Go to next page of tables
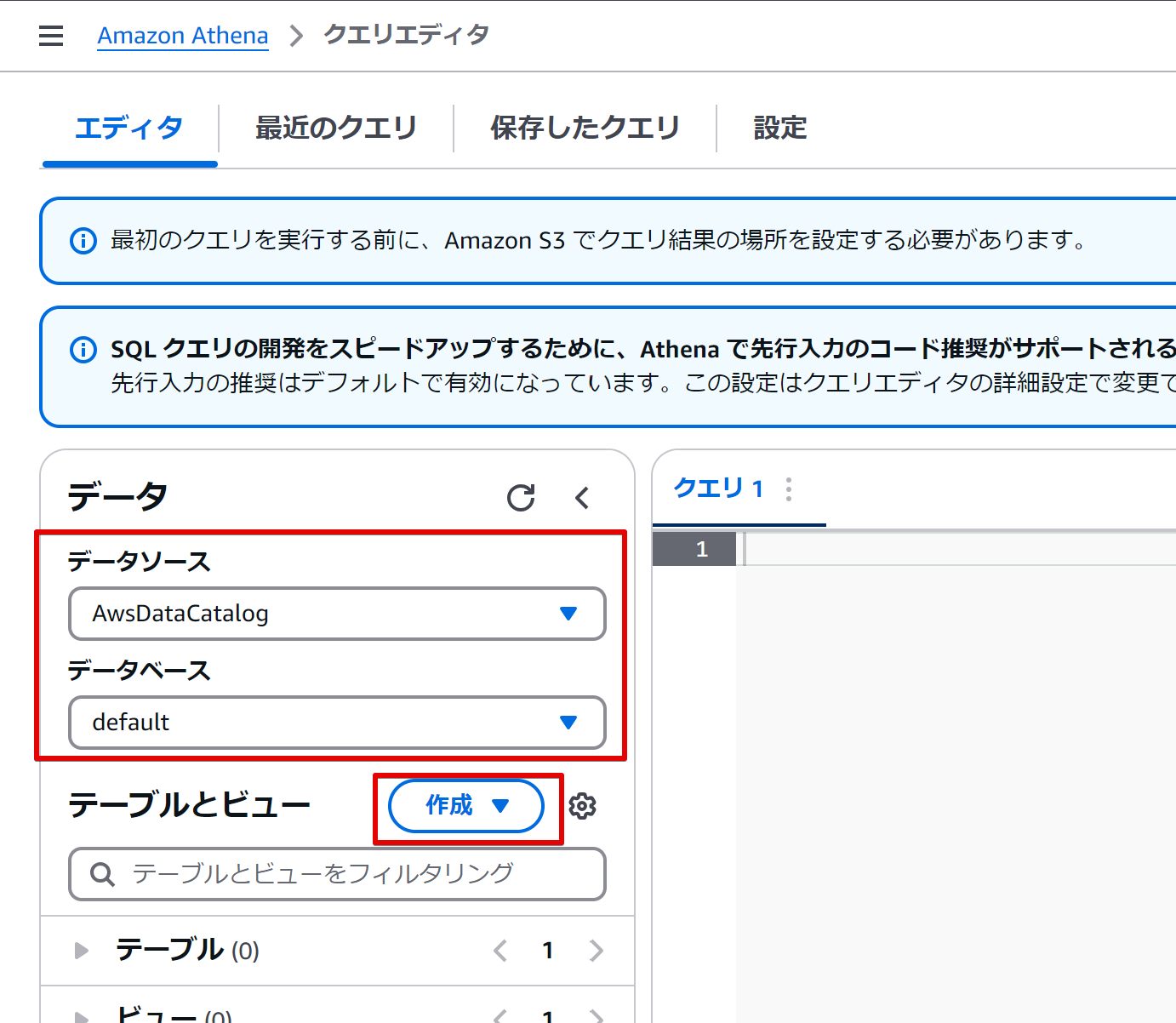 coord(596,951)
